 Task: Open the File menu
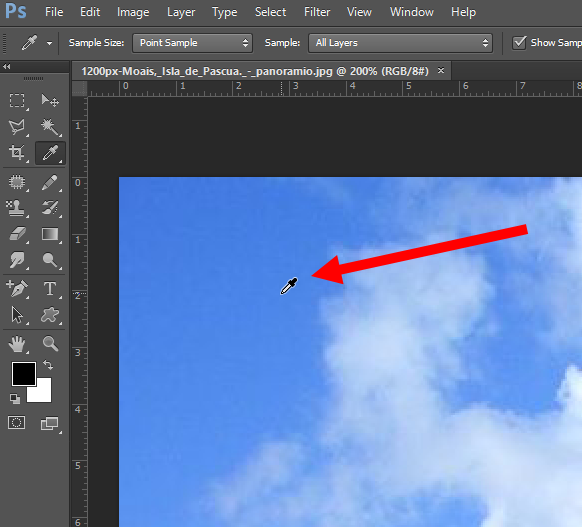[x=54, y=12]
